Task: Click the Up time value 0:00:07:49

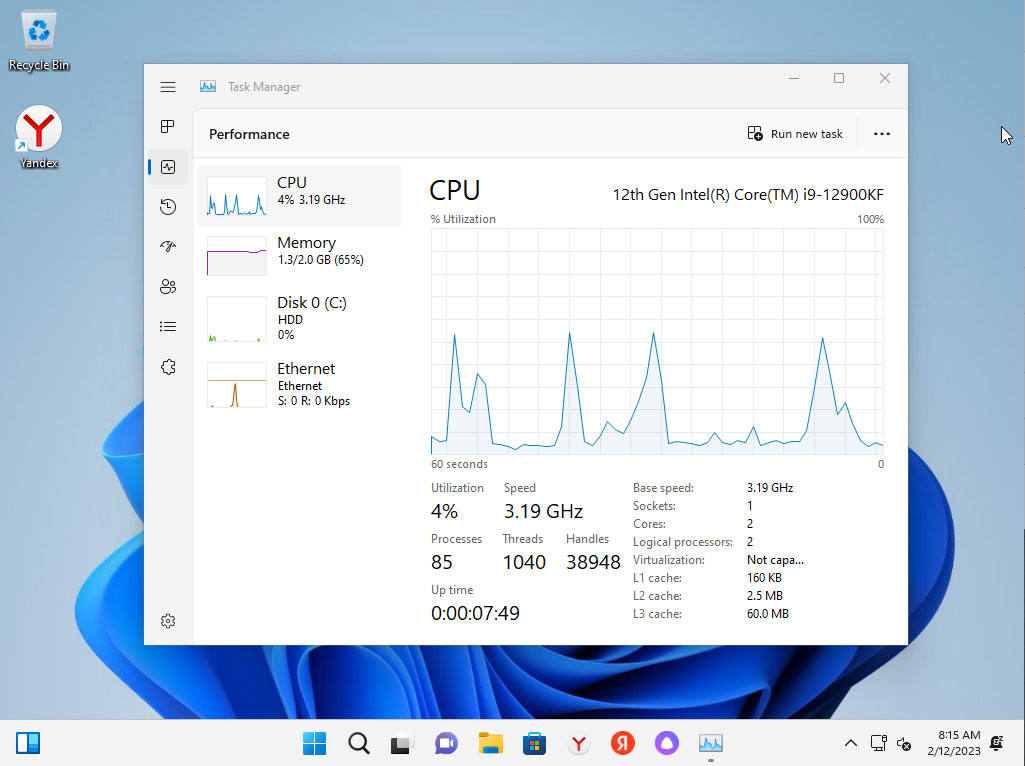Action: (475, 613)
